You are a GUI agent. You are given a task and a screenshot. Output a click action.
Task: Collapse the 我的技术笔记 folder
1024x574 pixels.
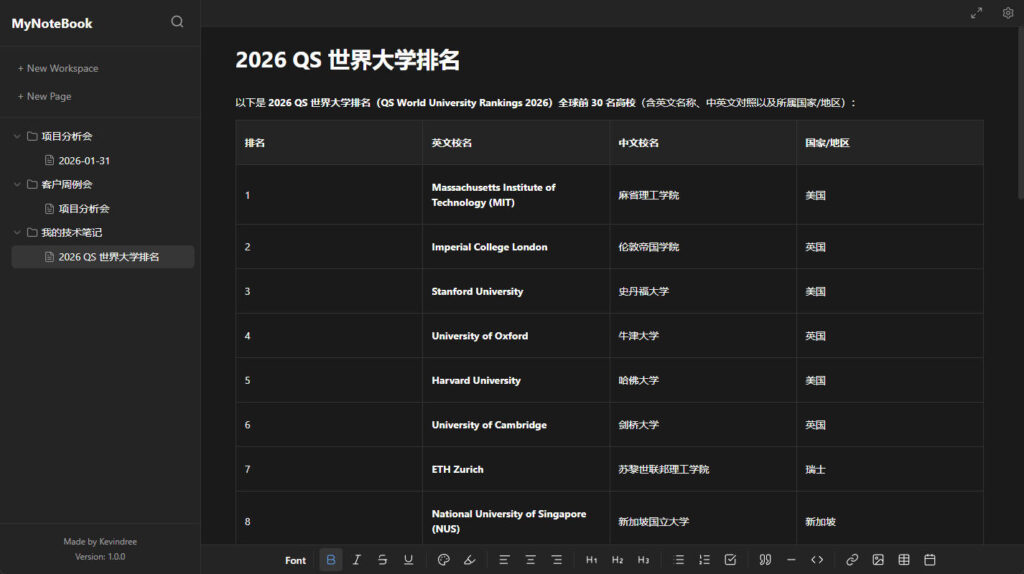18,233
